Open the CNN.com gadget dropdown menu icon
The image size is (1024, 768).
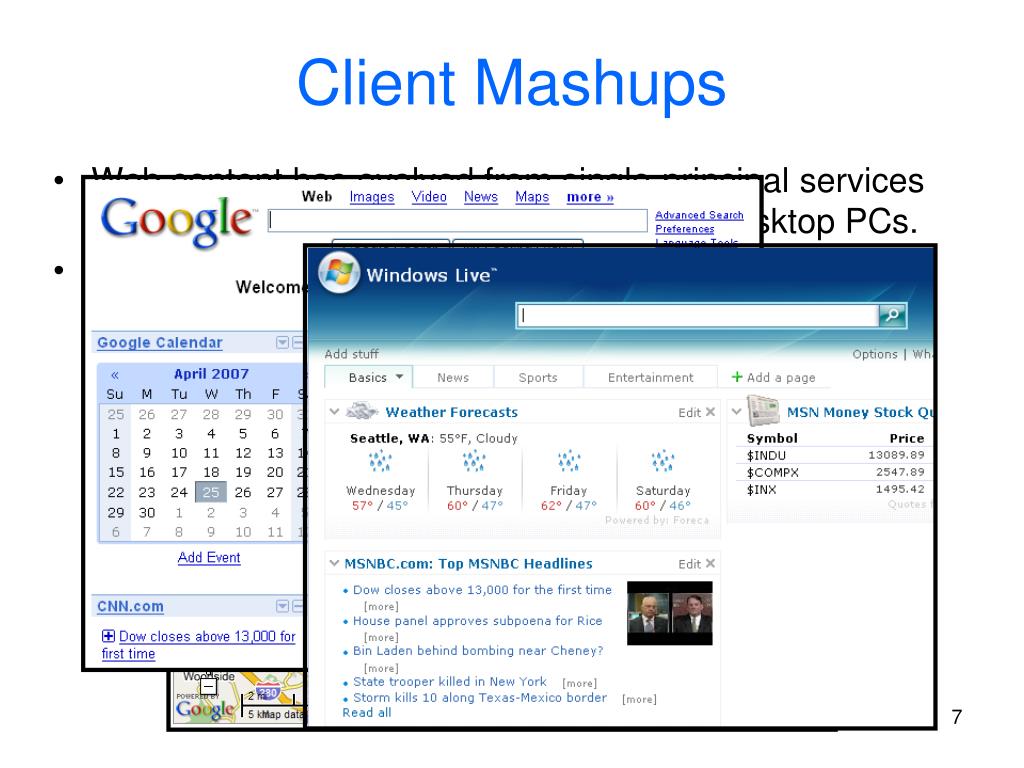[x=282, y=606]
